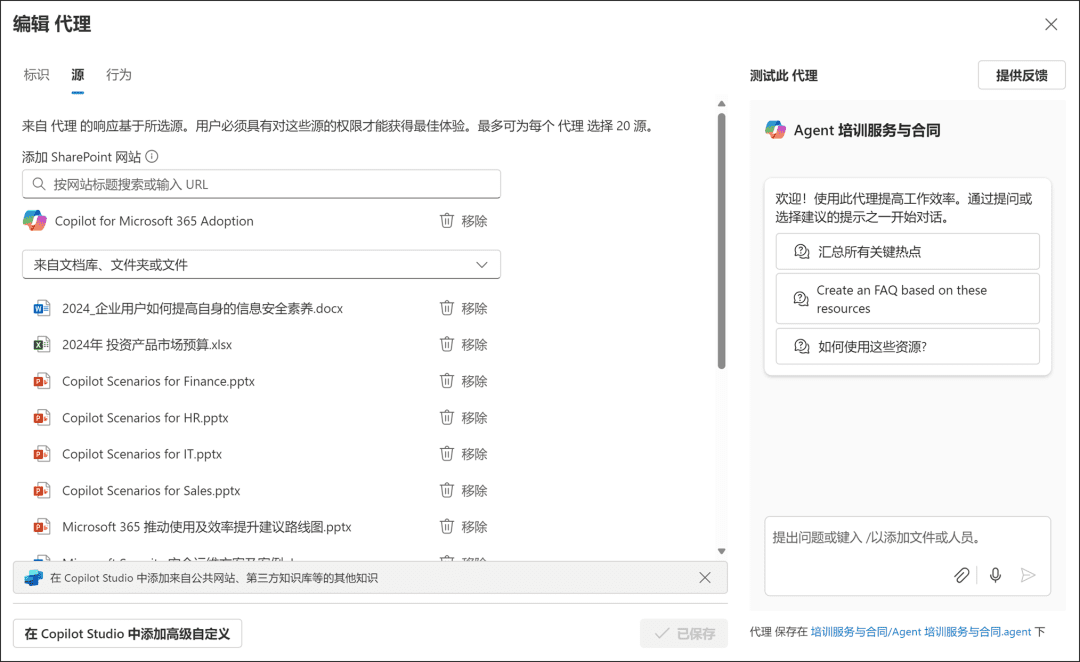Screen dimensions: 1080x662
Task: Click the search magnifier icon in the URL field
Action: [x=39, y=184]
